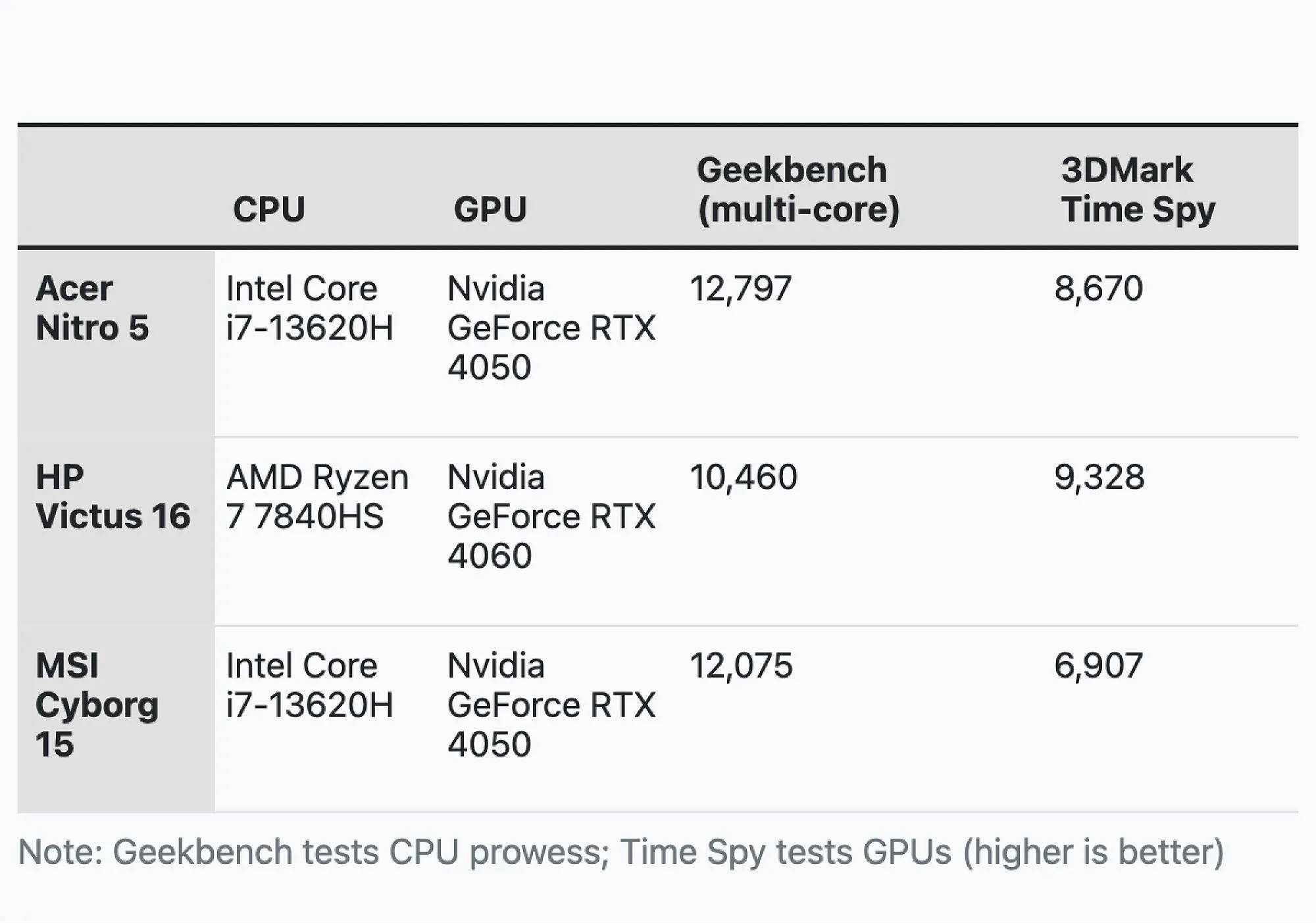
Task: Select the Geekbench score 10,460
Action: (x=743, y=477)
